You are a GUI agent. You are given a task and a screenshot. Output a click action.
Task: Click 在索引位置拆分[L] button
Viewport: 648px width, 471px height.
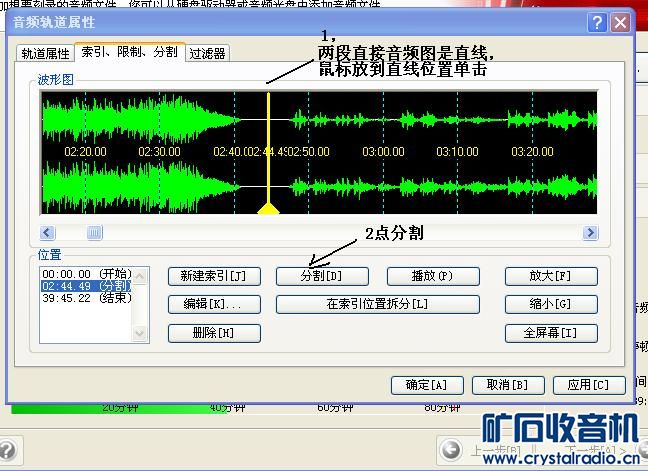click(377, 304)
